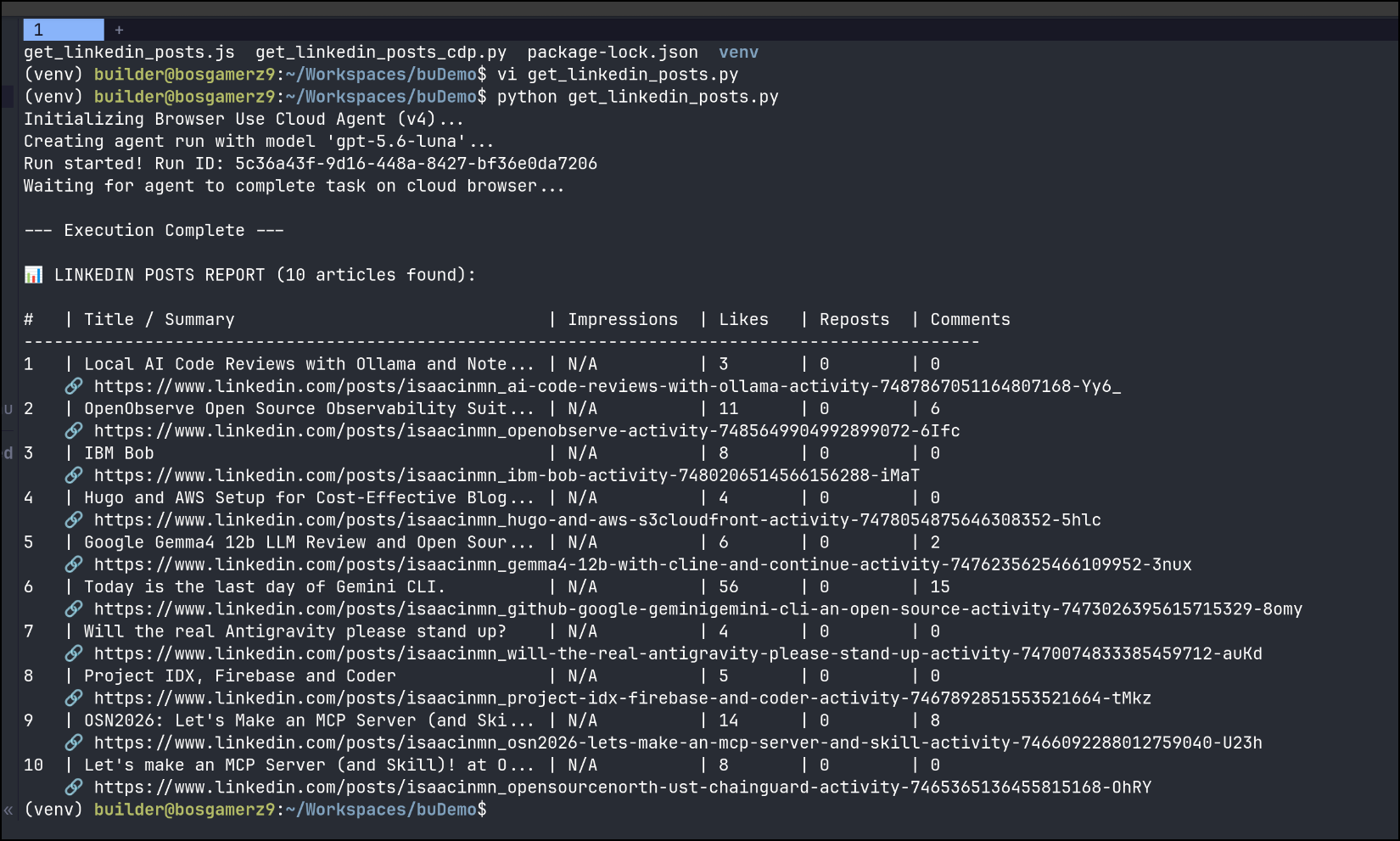
Task: Click the likes value '56' for Gemini CLI post
Action: pos(729,587)
